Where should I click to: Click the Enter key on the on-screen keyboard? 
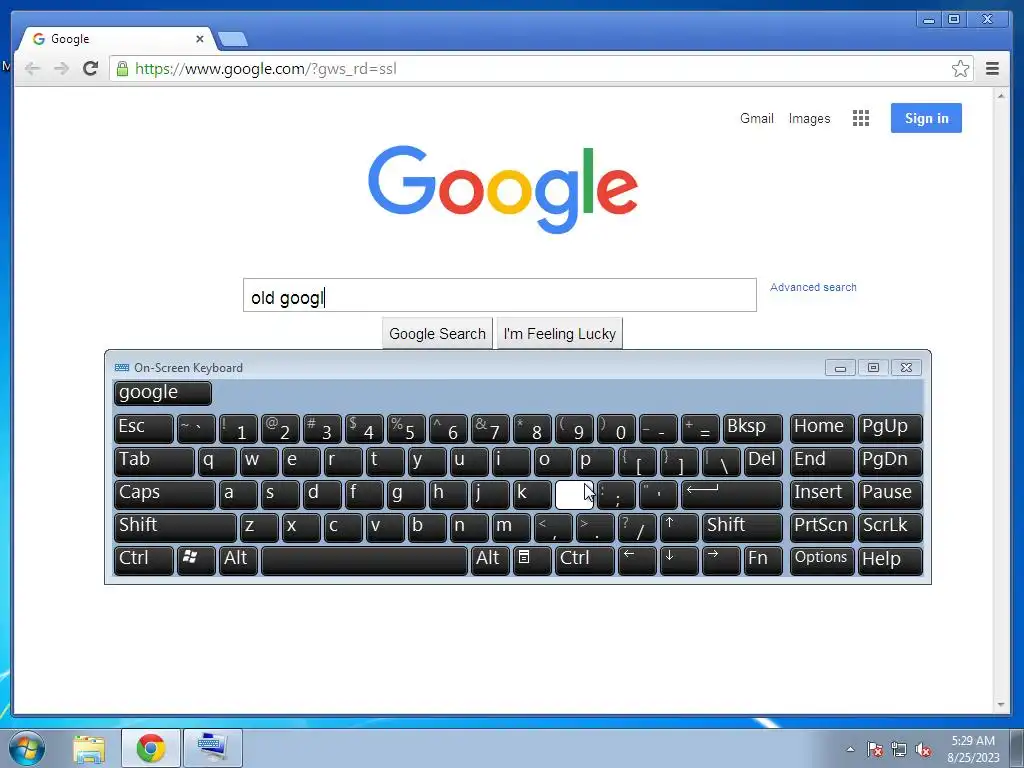click(731, 494)
